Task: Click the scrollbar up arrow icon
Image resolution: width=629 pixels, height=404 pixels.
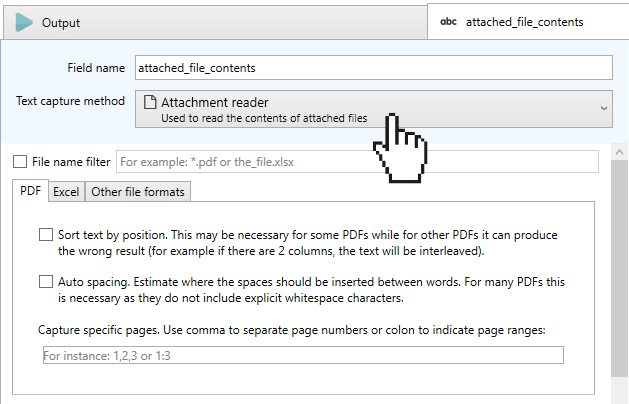Action: (x=619, y=152)
